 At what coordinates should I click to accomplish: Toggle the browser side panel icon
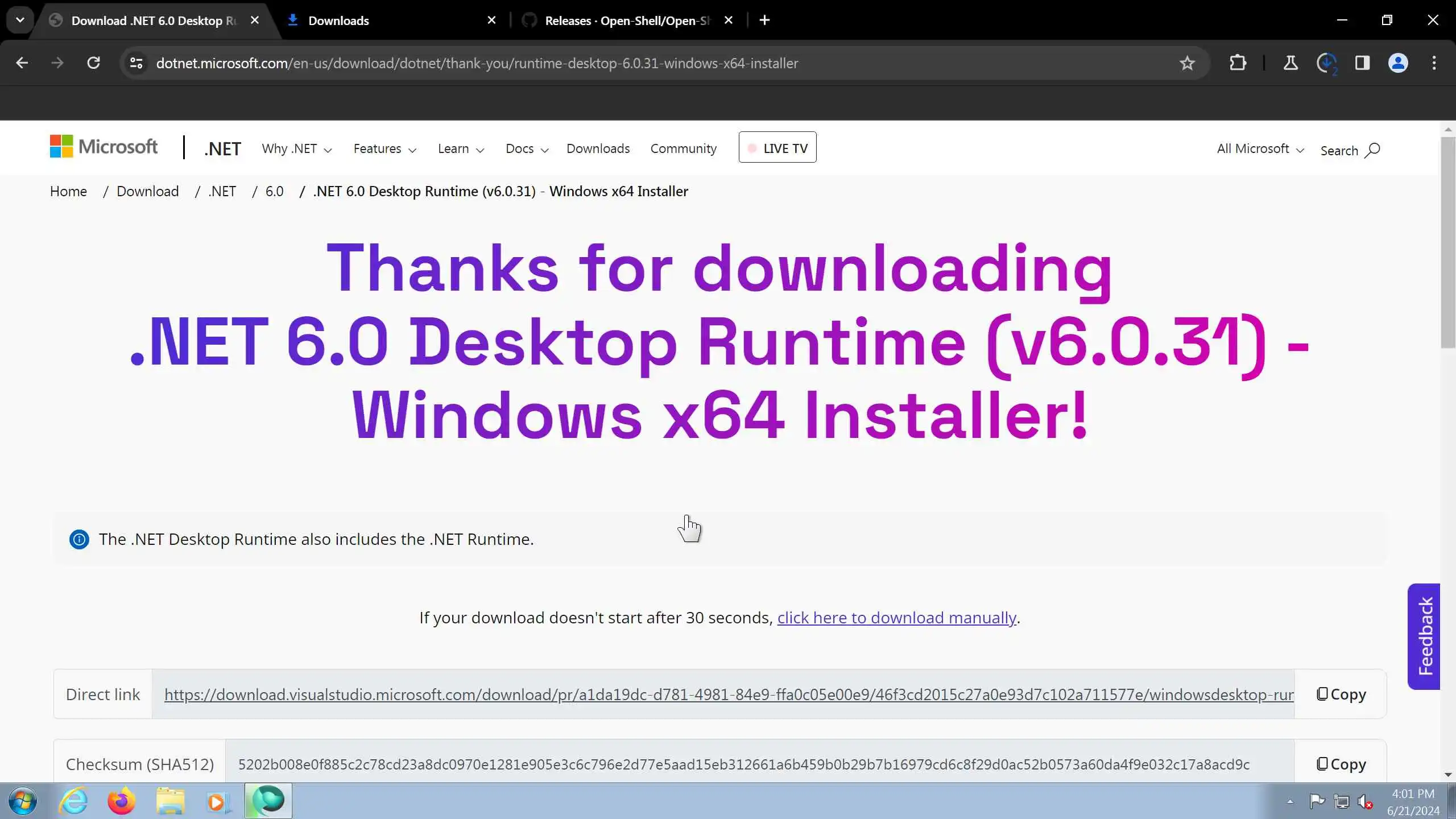pyautogui.click(x=1362, y=63)
